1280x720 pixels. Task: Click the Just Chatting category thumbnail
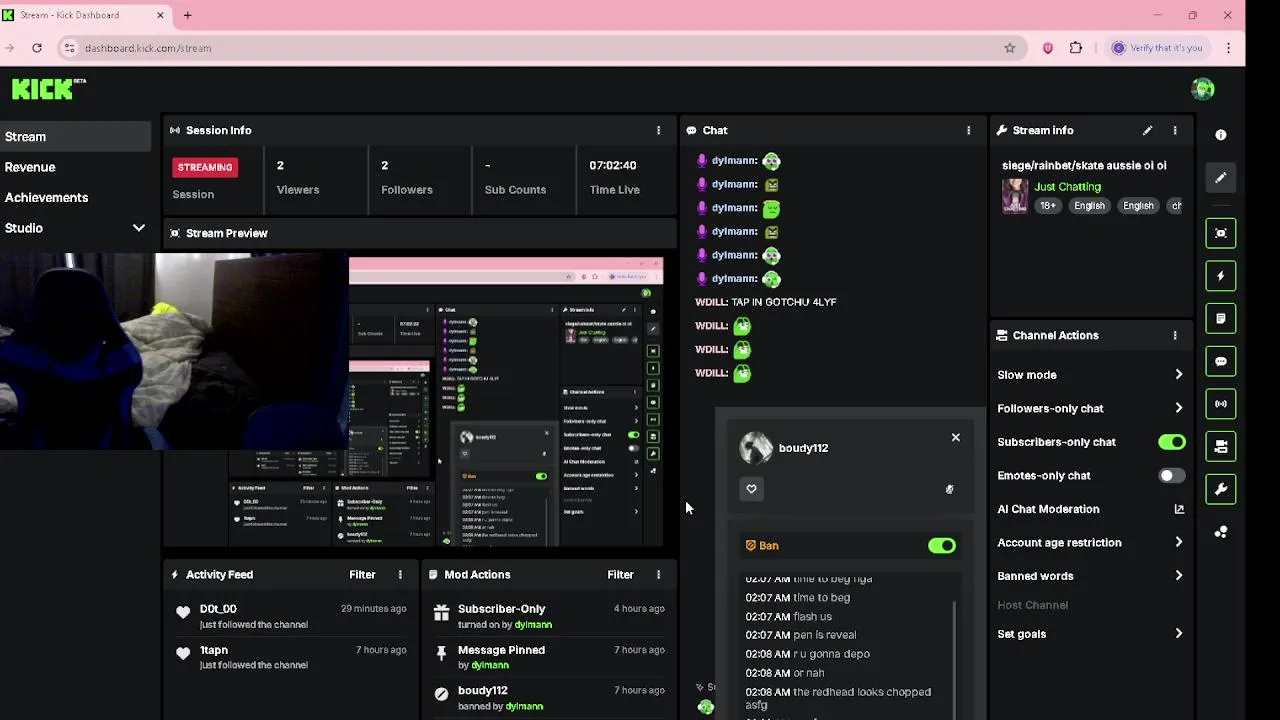1015,196
